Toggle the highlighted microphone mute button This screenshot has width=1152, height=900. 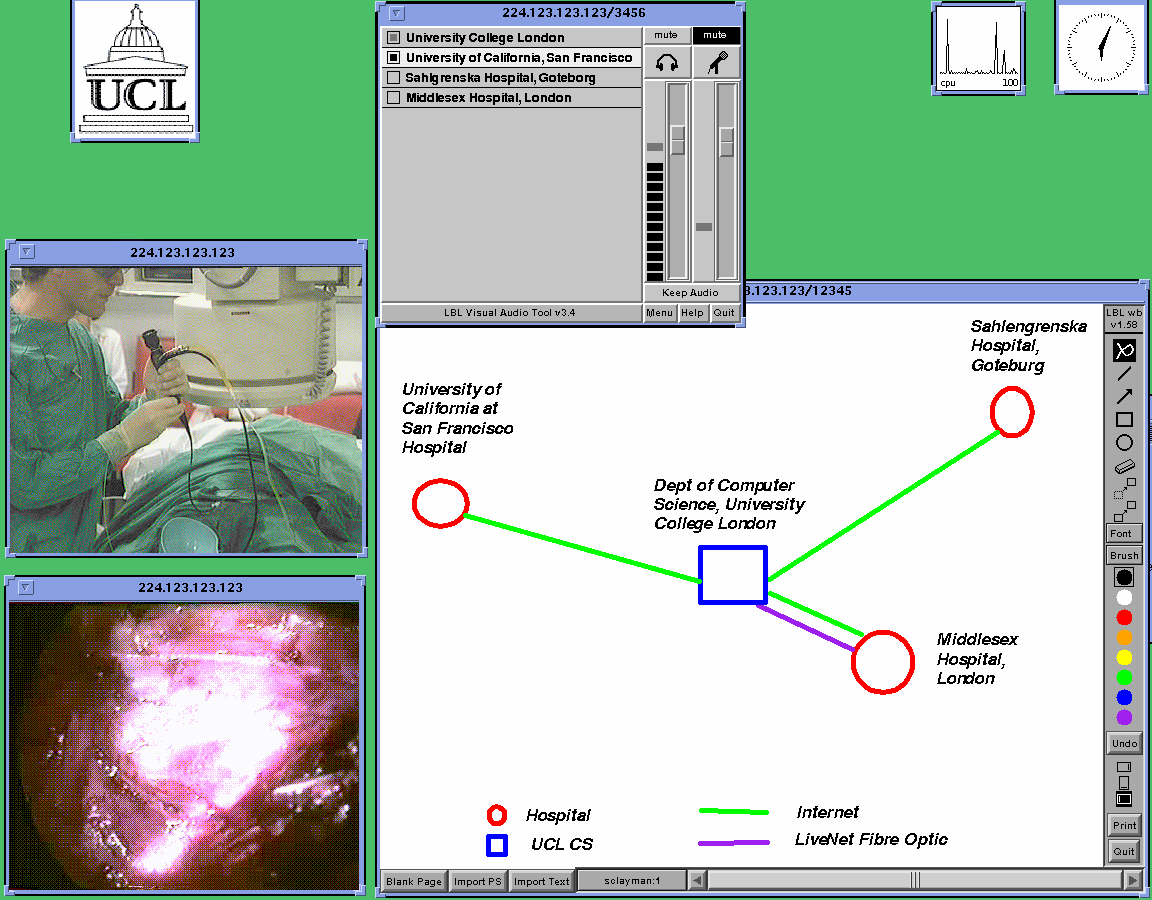pyautogui.click(x=716, y=35)
